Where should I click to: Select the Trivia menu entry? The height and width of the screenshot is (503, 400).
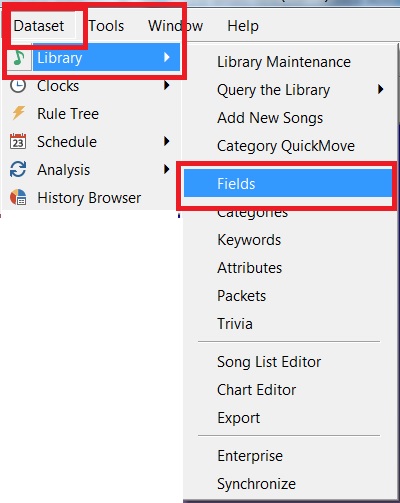(x=235, y=324)
